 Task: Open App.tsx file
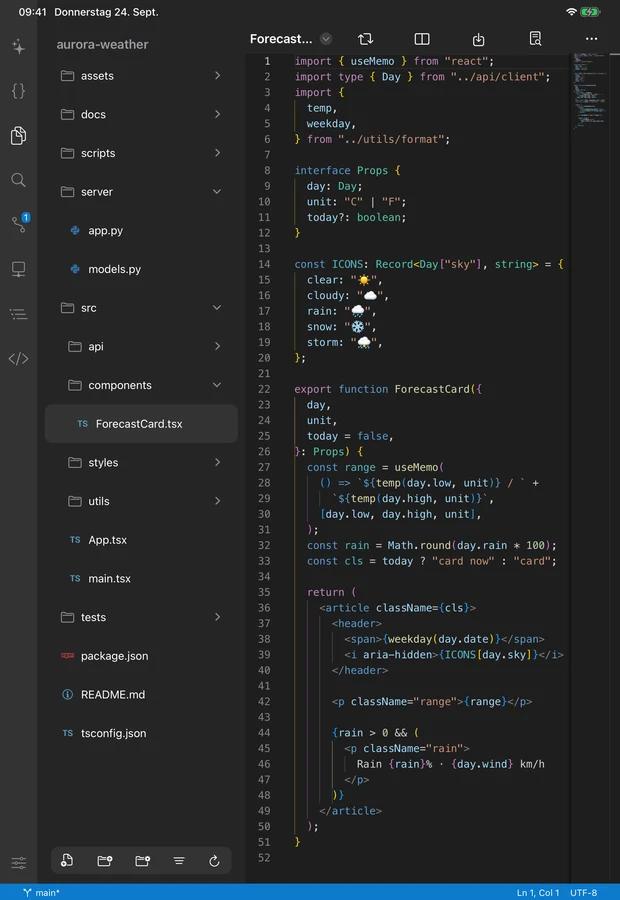point(141,540)
